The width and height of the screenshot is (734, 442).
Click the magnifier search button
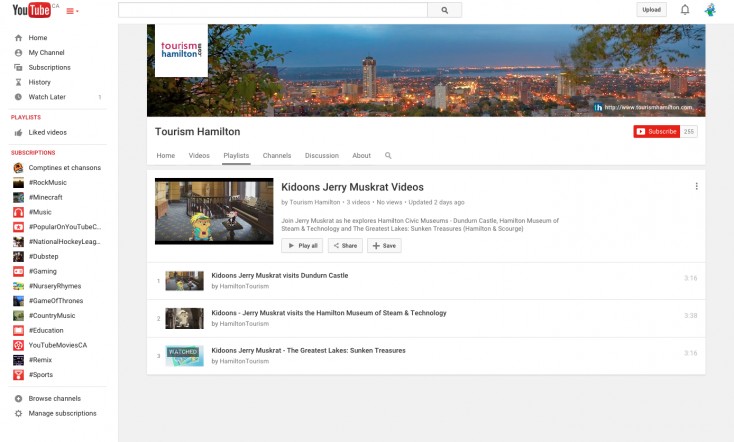coord(445,10)
